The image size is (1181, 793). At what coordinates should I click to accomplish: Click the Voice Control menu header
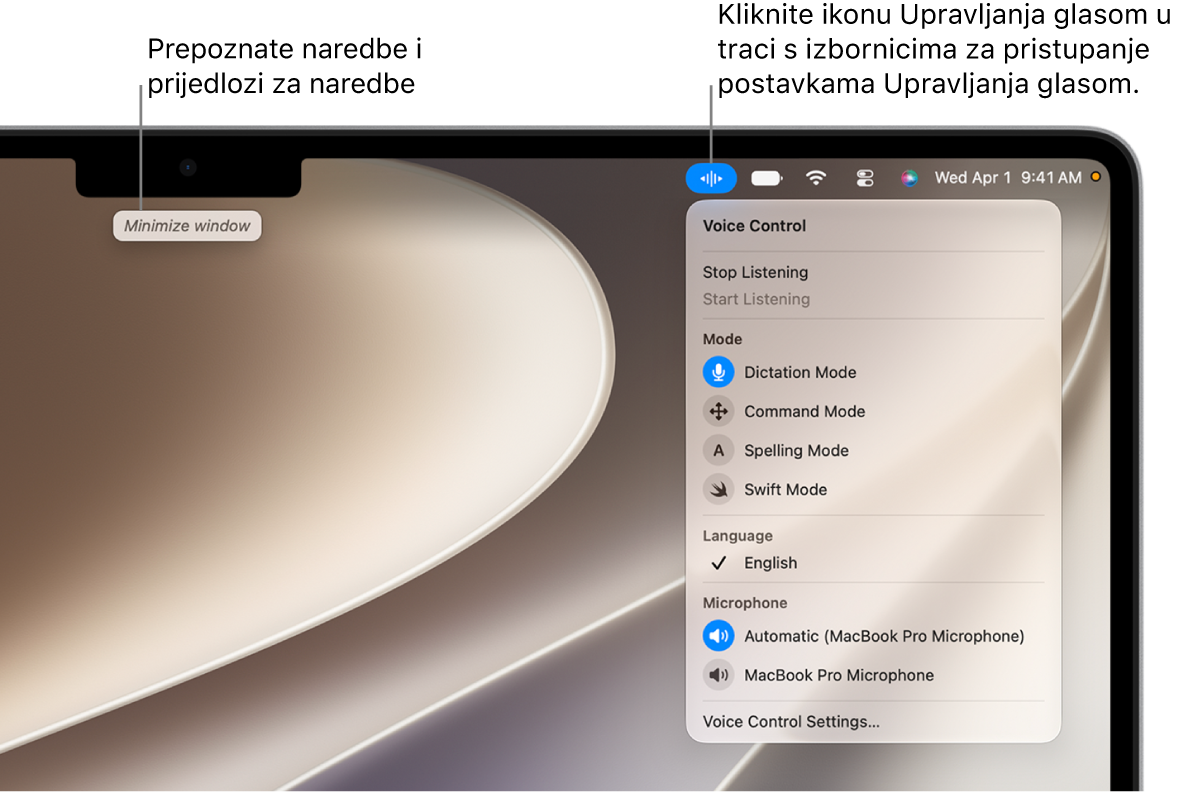754,226
